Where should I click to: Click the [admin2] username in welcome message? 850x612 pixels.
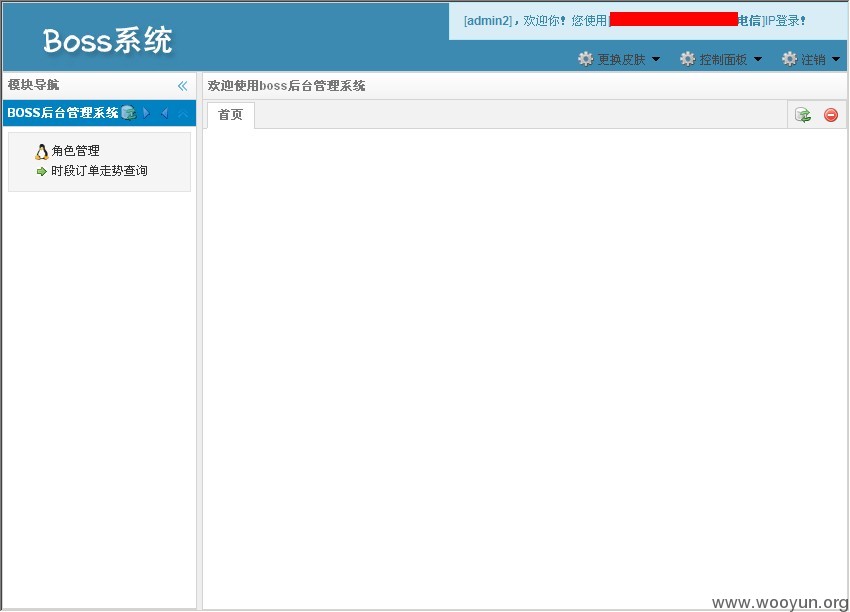[x=488, y=21]
